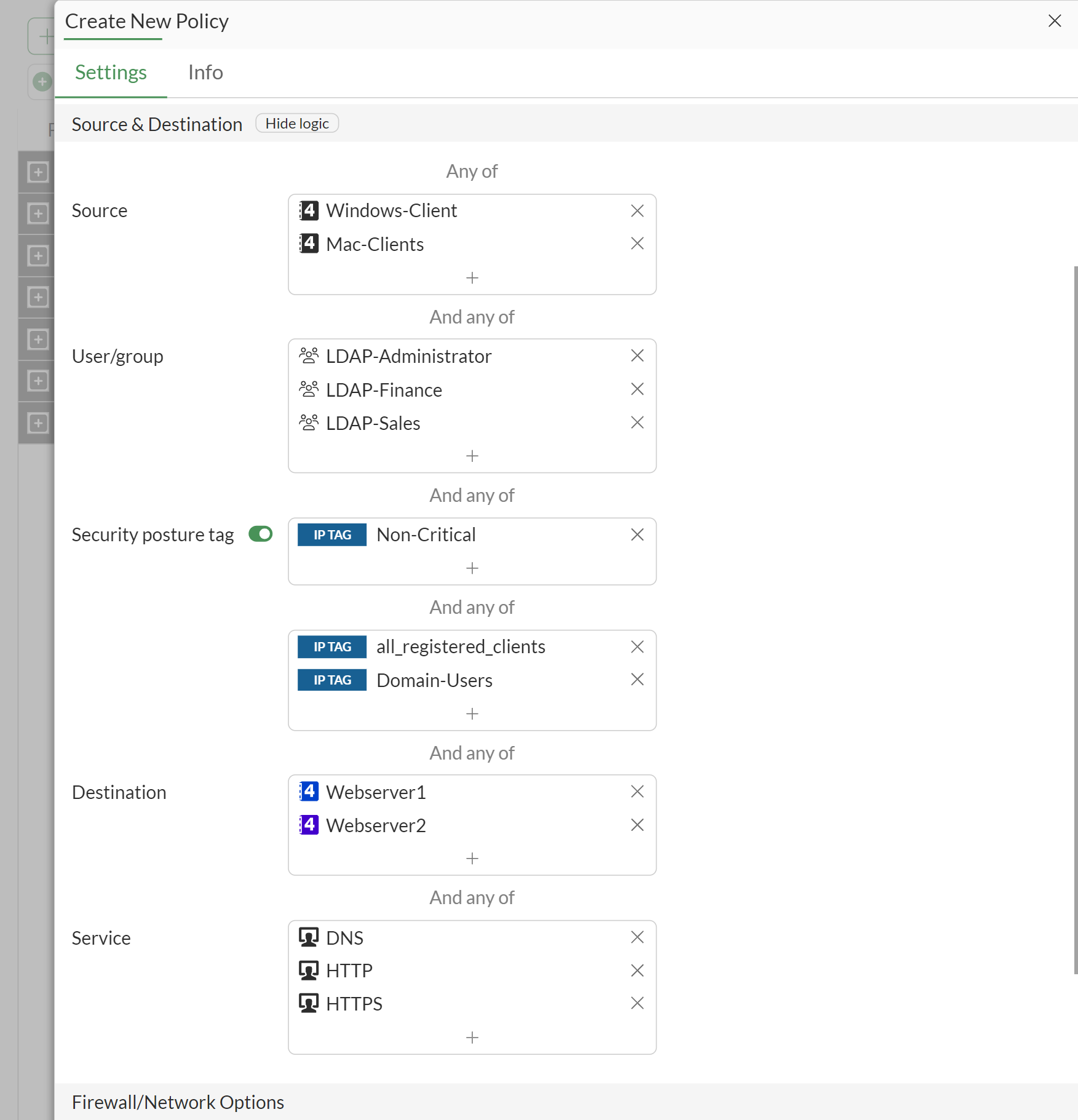Click the Webserver1 address icon
1078x1120 pixels.
[309, 792]
